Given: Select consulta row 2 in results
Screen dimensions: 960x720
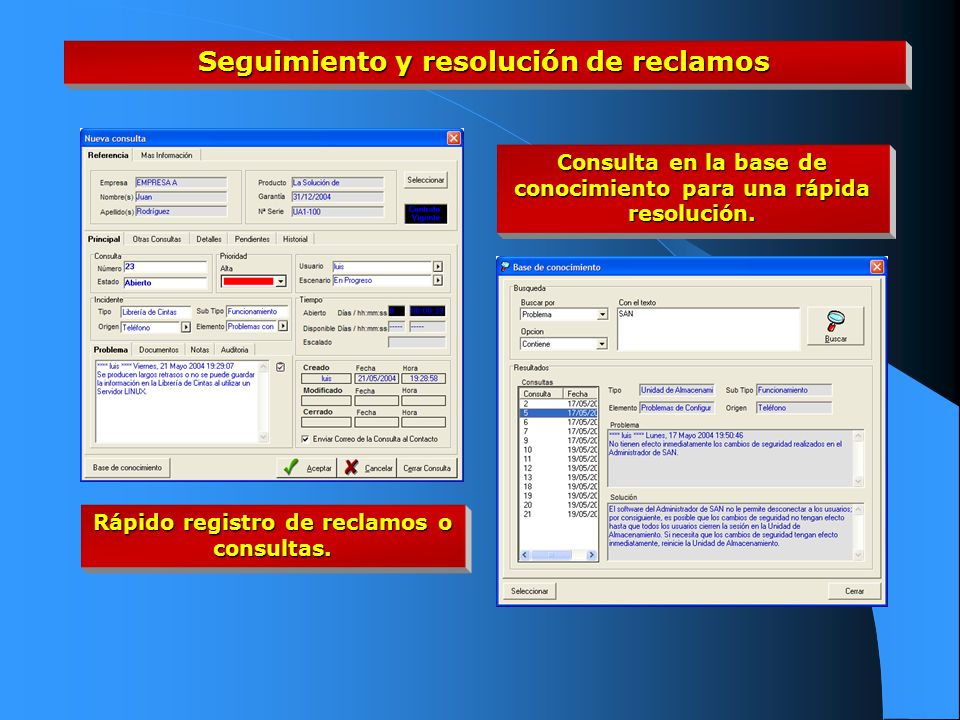Looking at the screenshot, I should (558, 404).
